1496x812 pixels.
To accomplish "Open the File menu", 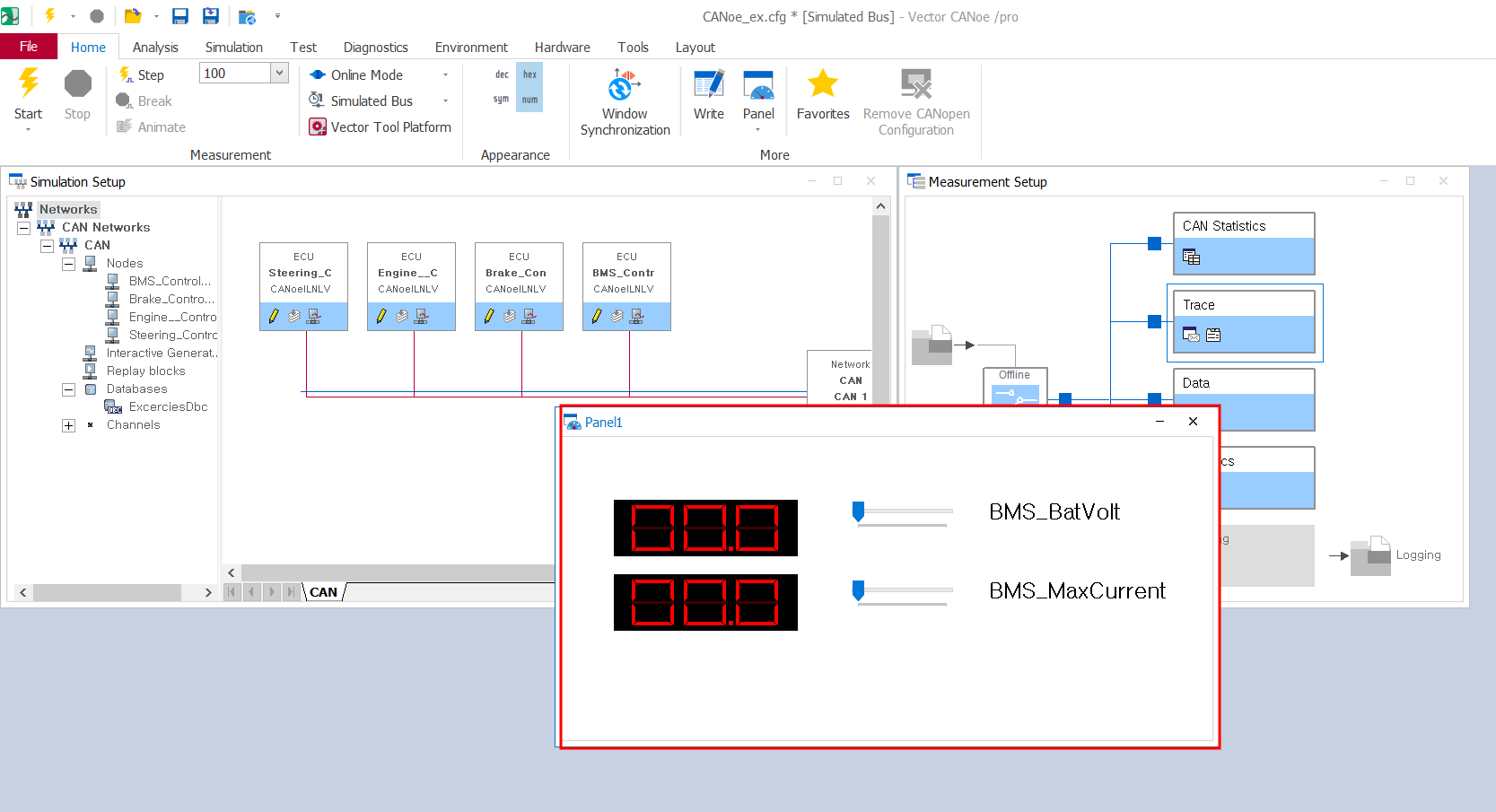I will point(29,47).
